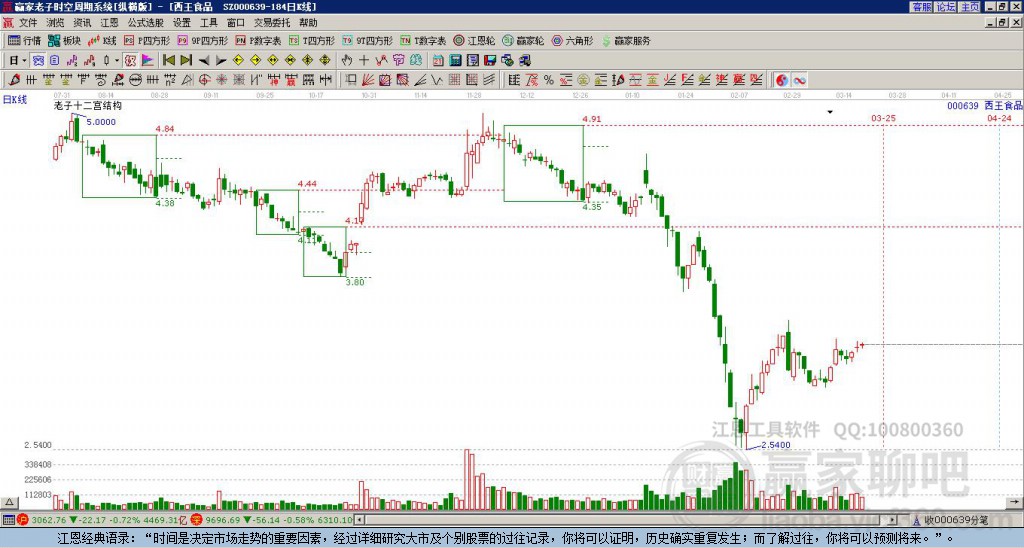
Task: Select the gold 金 circle tool
Action: point(583,80)
